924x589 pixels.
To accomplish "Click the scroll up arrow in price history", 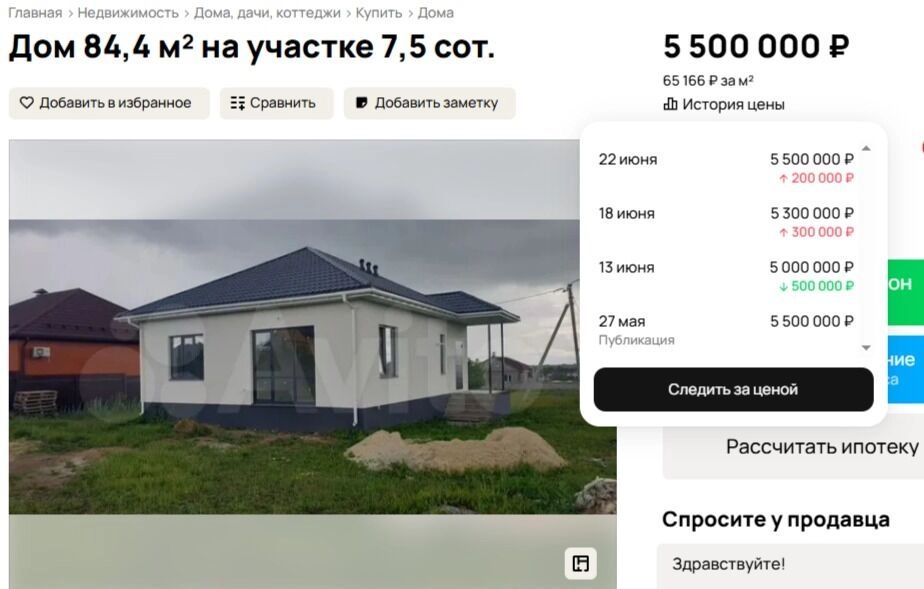I will (x=866, y=148).
